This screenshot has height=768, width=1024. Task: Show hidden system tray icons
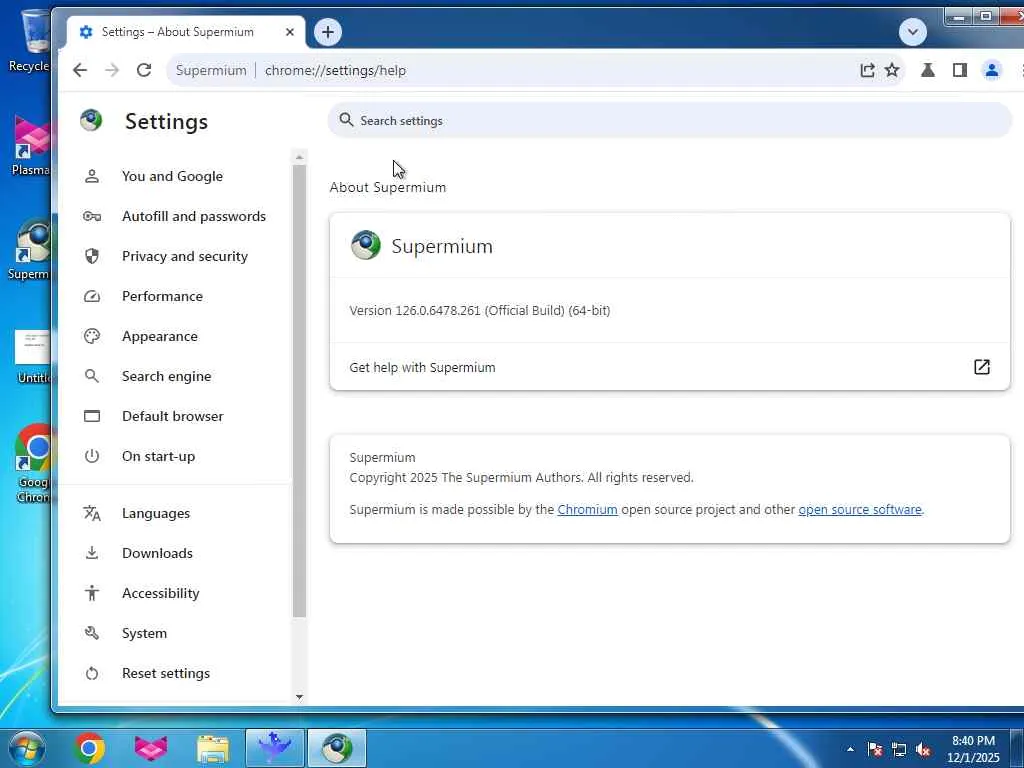pos(850,749)
